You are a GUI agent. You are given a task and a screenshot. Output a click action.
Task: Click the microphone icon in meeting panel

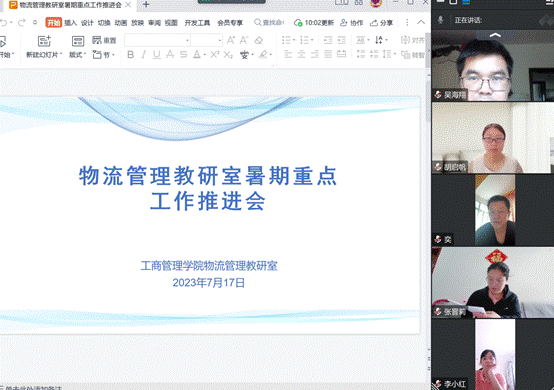(440, 20)
